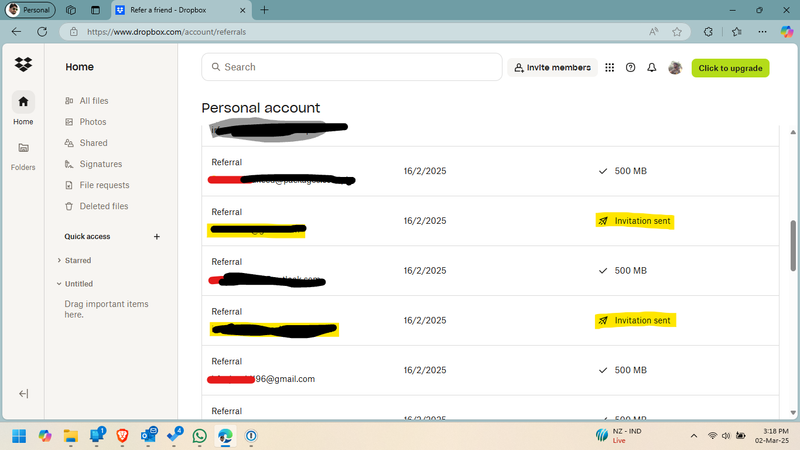
Task: Click the Home sidebar icon
Action: 23,102
